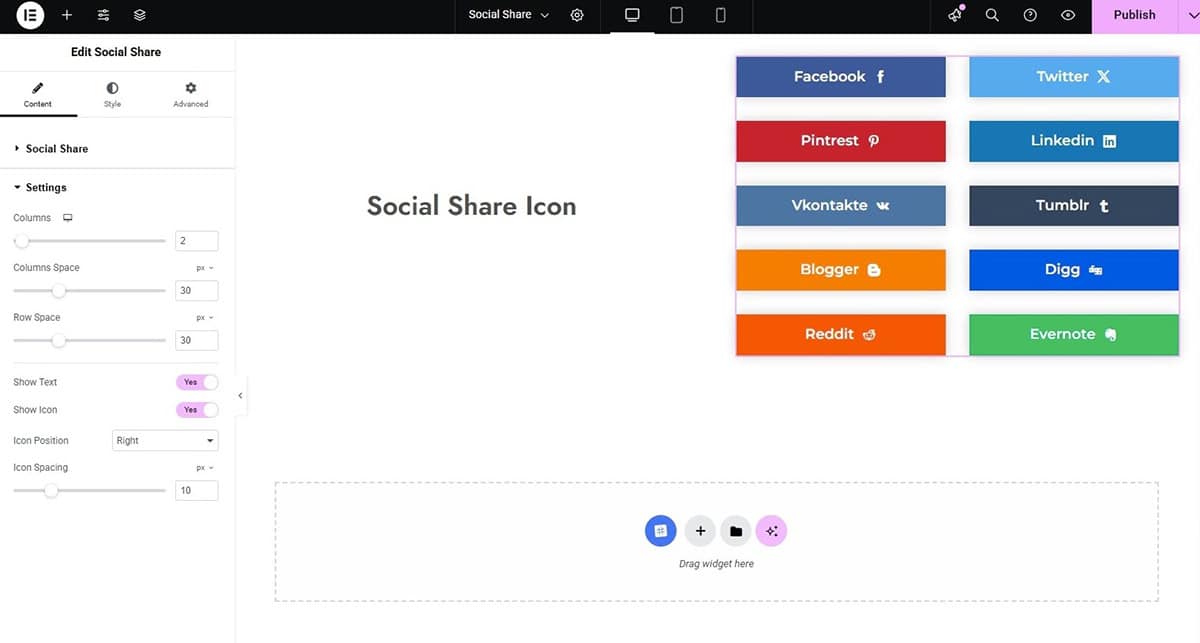Screen dimensions: 1200x643
Task: Click the Columns slider handle
Action: (x=21, y=241)
